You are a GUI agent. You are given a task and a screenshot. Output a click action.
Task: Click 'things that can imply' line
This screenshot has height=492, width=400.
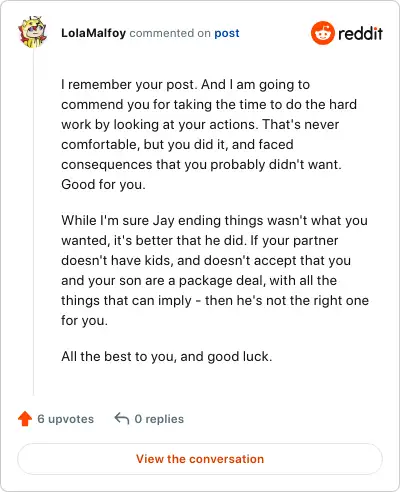pos(215,301)
